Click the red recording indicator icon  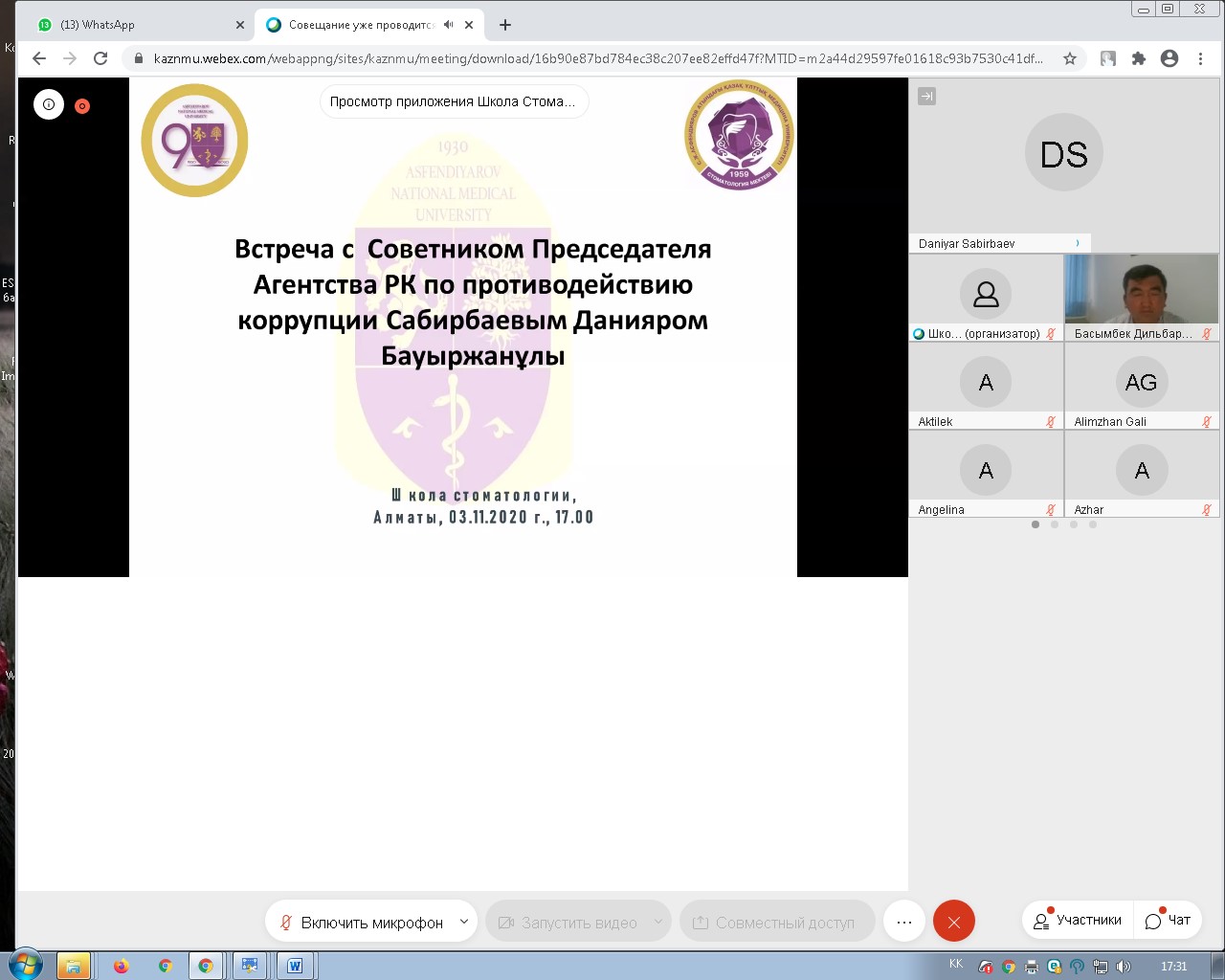coord(82,106)
